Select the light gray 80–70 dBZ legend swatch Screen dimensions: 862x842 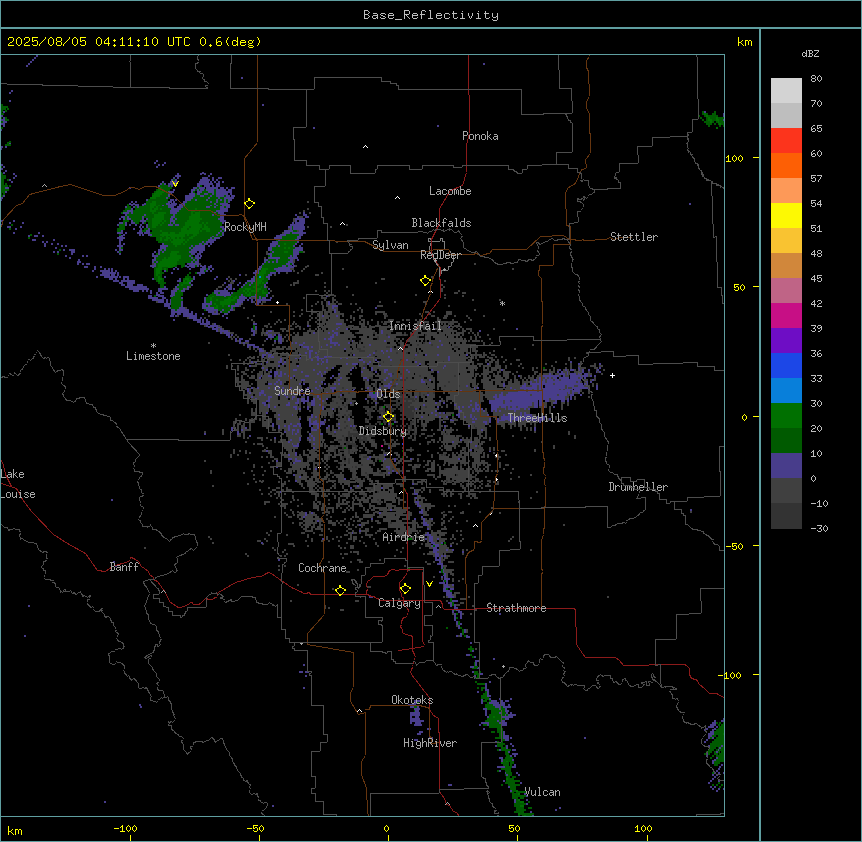[786, 91]
